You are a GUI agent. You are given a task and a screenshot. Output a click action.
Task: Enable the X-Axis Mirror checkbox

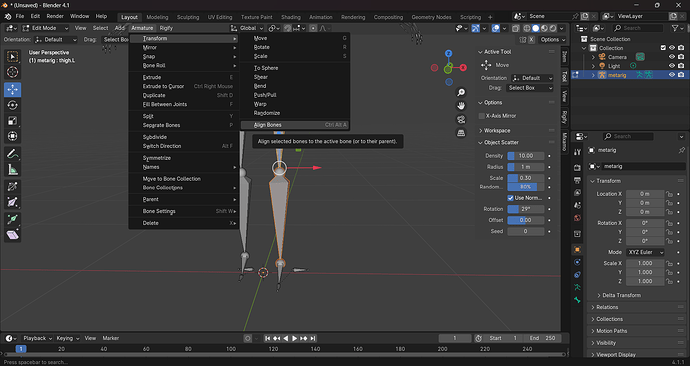[x=481, y=116]
